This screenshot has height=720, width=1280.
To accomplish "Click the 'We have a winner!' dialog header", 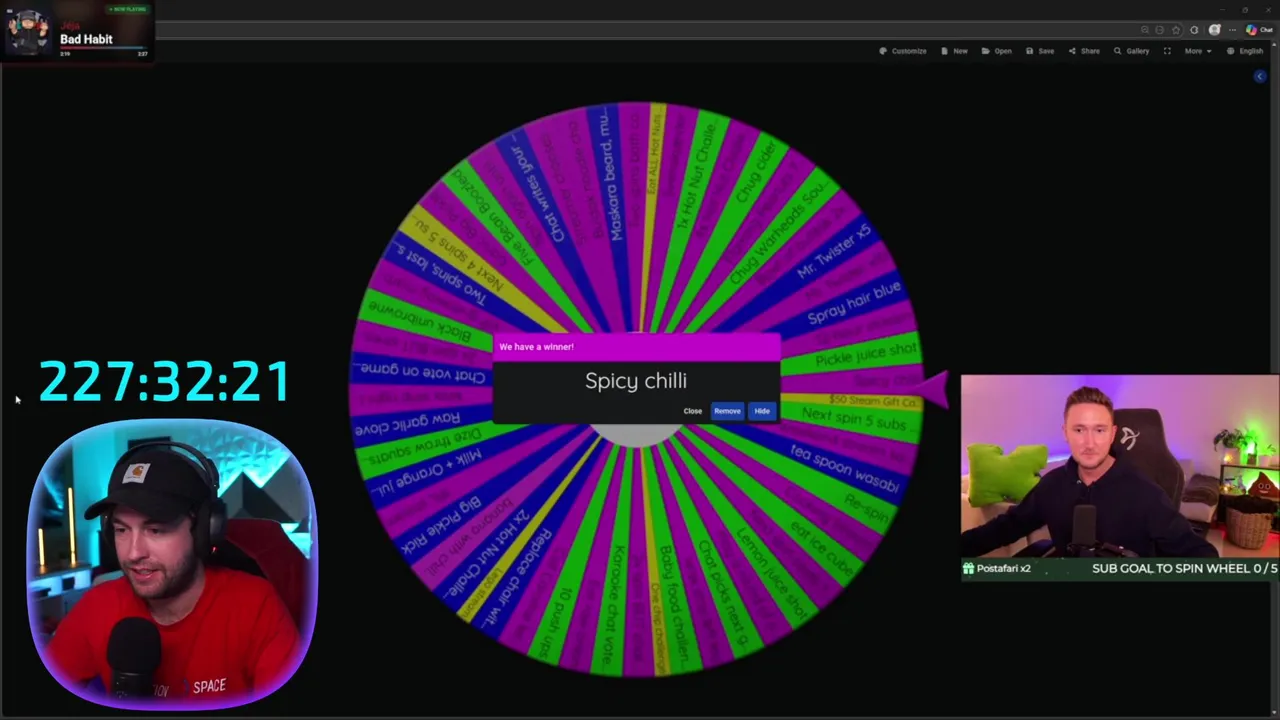I will (636, 347).
